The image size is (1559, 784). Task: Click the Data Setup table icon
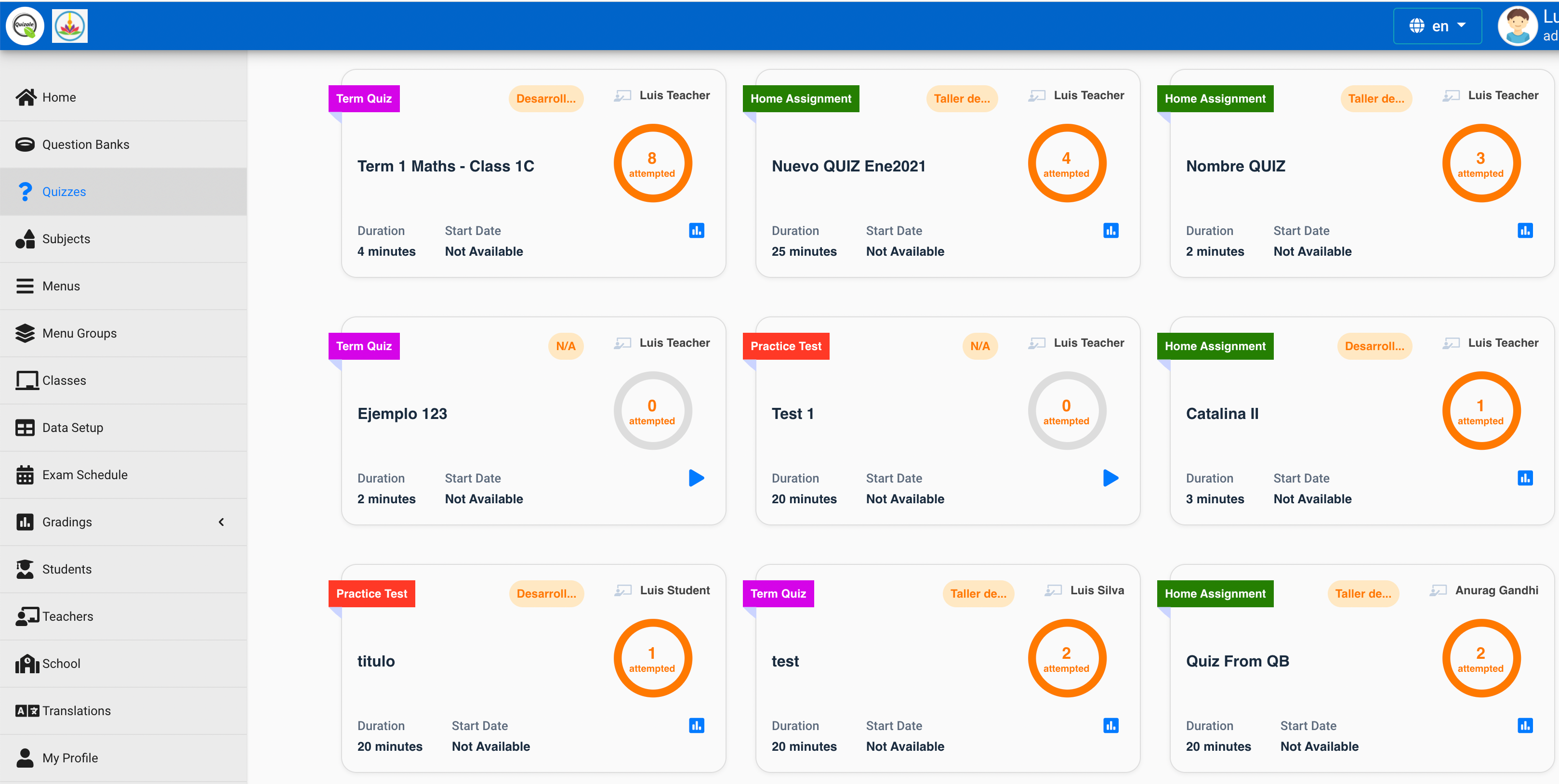click(x=25, y=428)
